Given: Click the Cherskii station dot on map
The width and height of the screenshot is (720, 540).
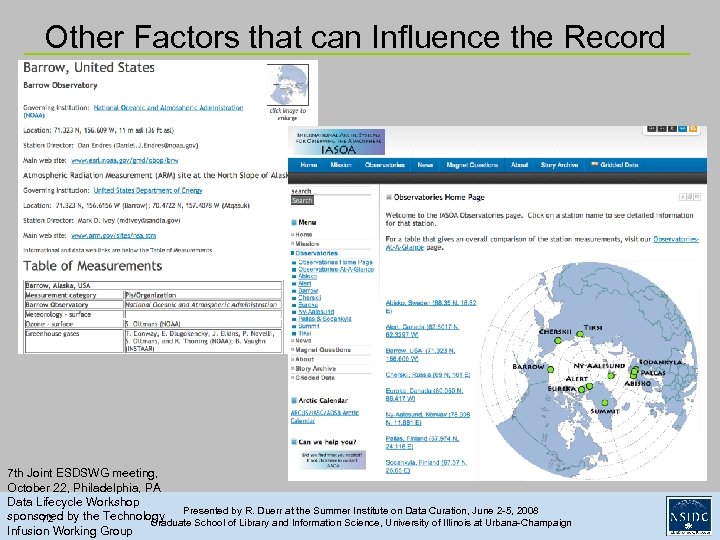Looking at the screenshot, I should click(557, 341).
